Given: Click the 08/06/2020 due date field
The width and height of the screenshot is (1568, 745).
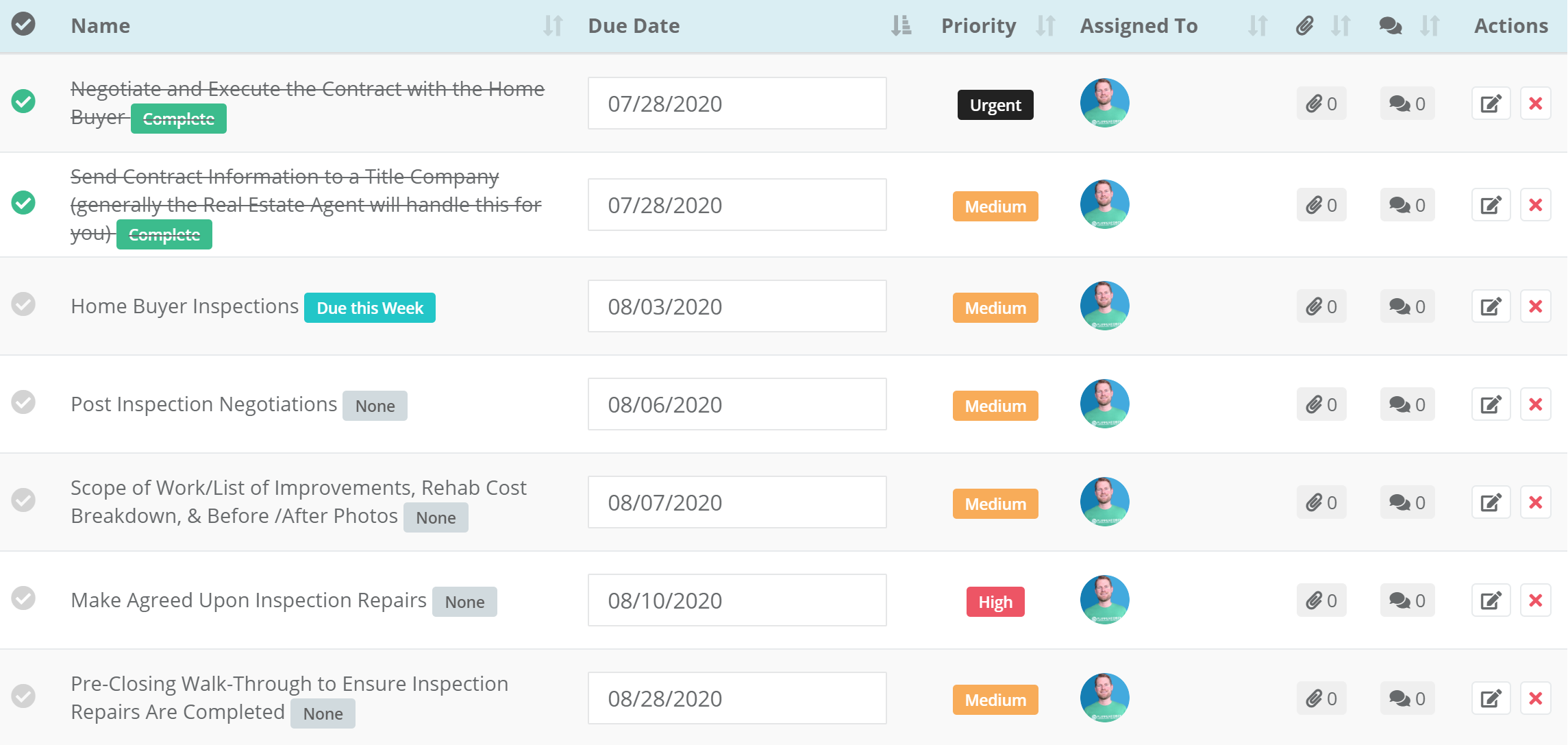Looking at the screenshot, I should coord(736,404).
